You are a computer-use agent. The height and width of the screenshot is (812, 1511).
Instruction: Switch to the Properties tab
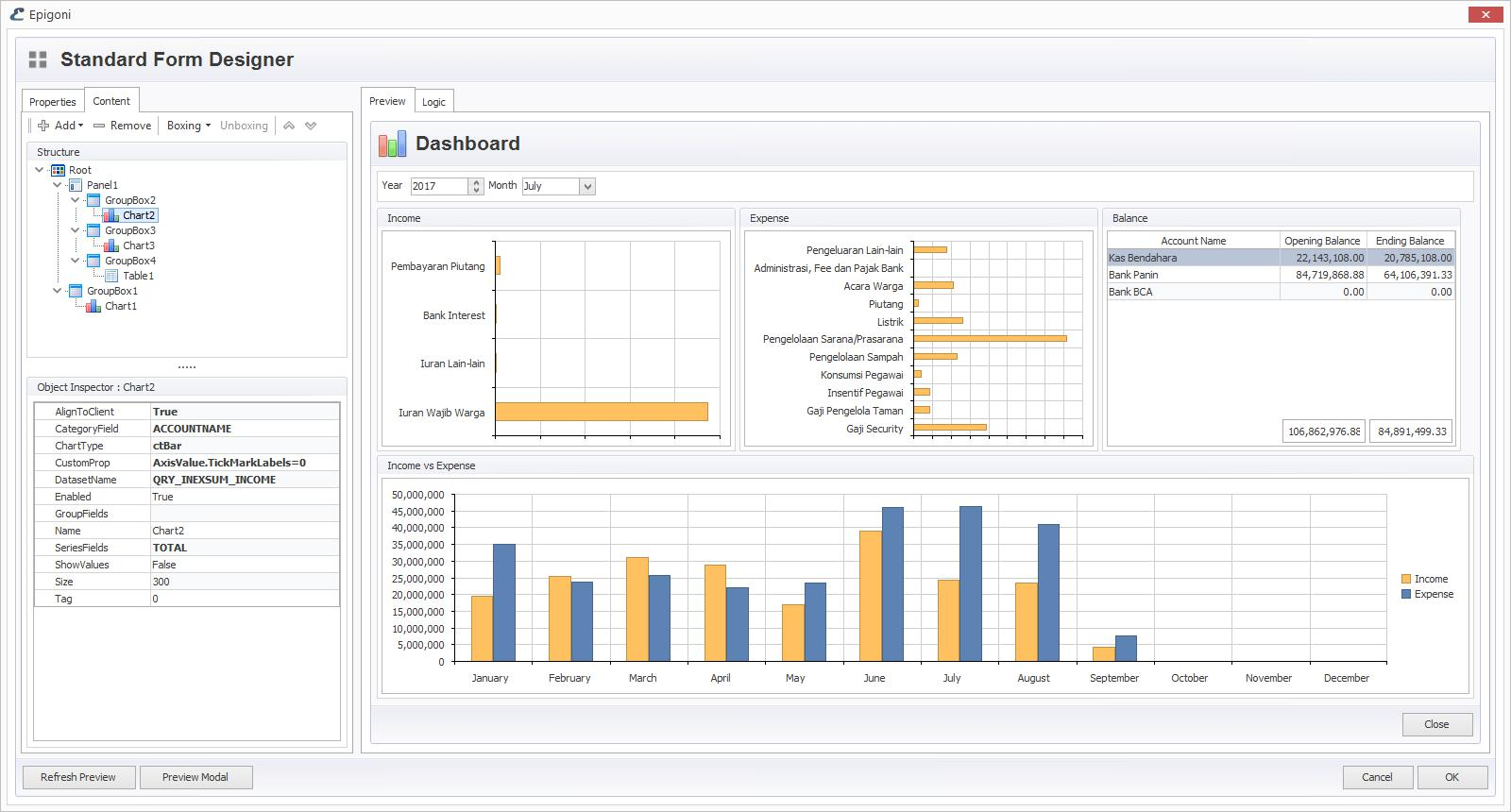53,102
